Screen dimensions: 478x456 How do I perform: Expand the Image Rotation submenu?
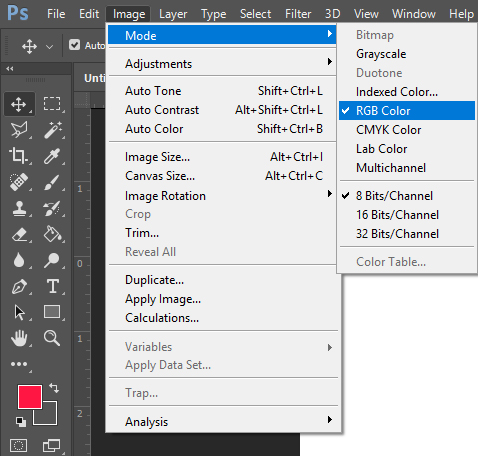[222, 195]
